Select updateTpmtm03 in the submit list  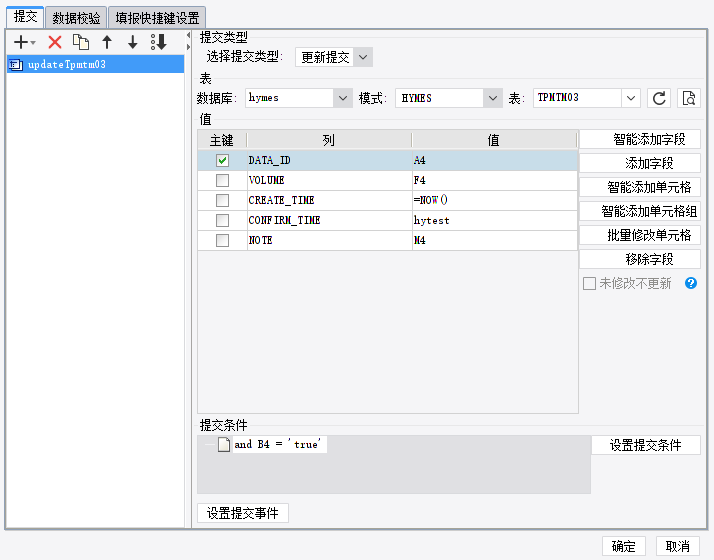click(96, 65)
